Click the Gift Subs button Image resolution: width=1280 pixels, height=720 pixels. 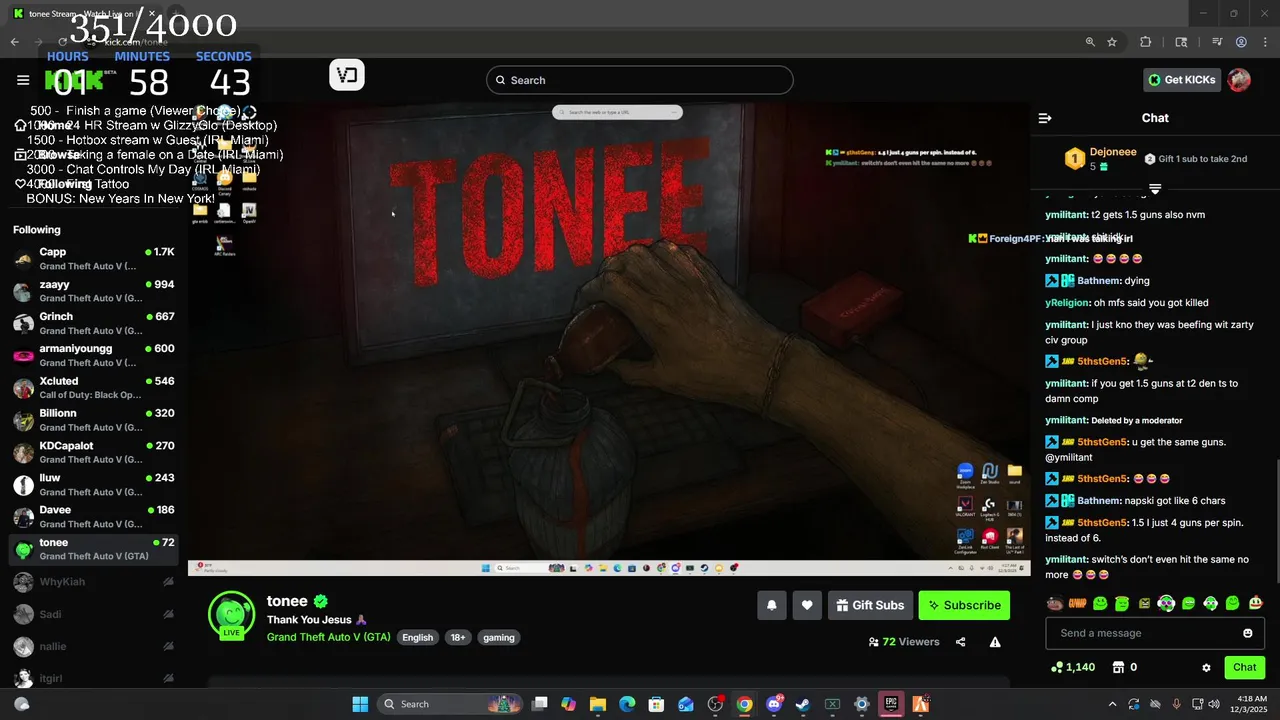[x=870, y=605]
